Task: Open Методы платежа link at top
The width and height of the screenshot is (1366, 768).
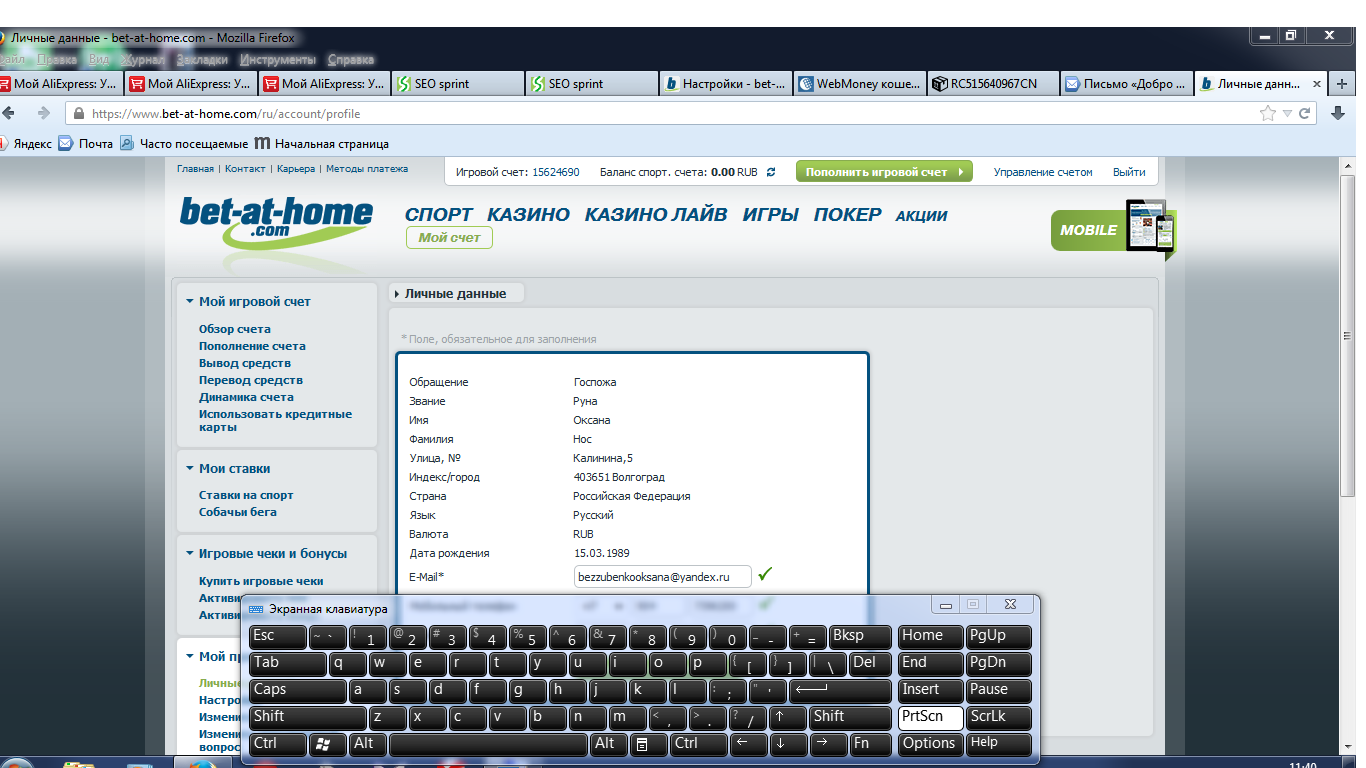Action: pyautogui.click(x=367, y=169)
